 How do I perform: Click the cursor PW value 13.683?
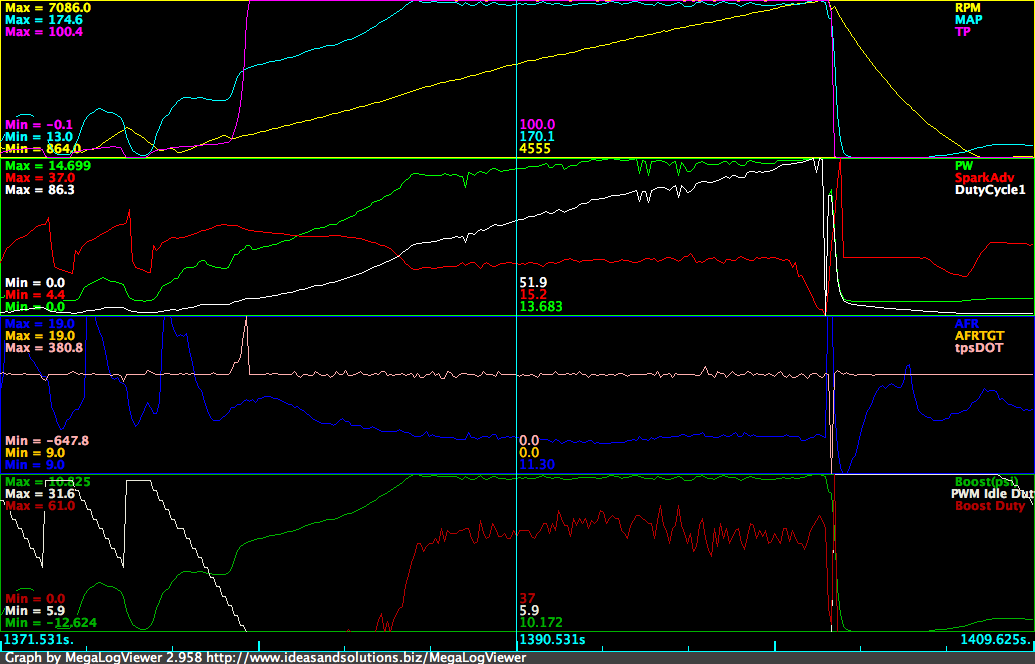pyautogui.click(x=541, y=306)
